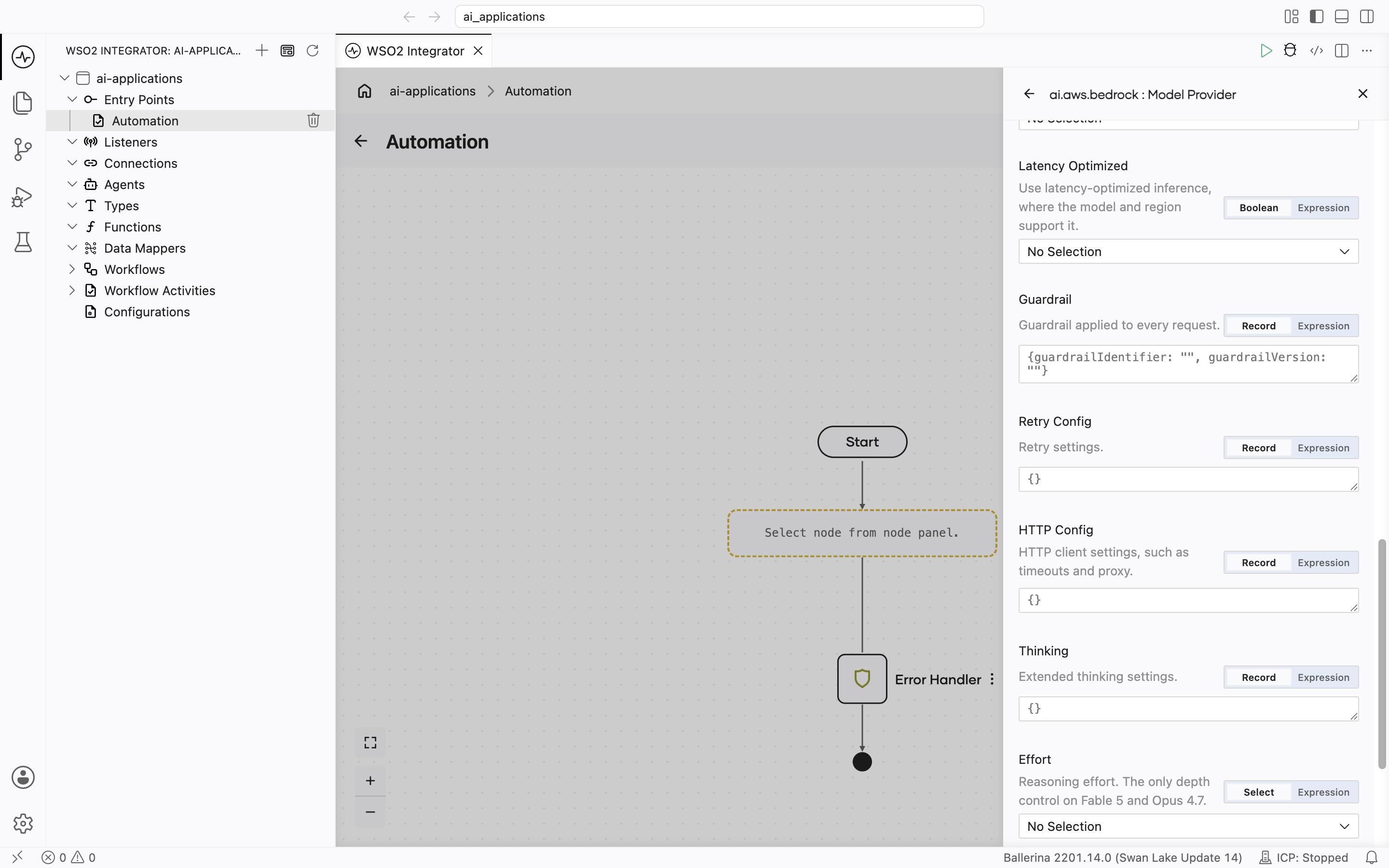Select the WSO2 Integrator editor tab

point(414,51)
